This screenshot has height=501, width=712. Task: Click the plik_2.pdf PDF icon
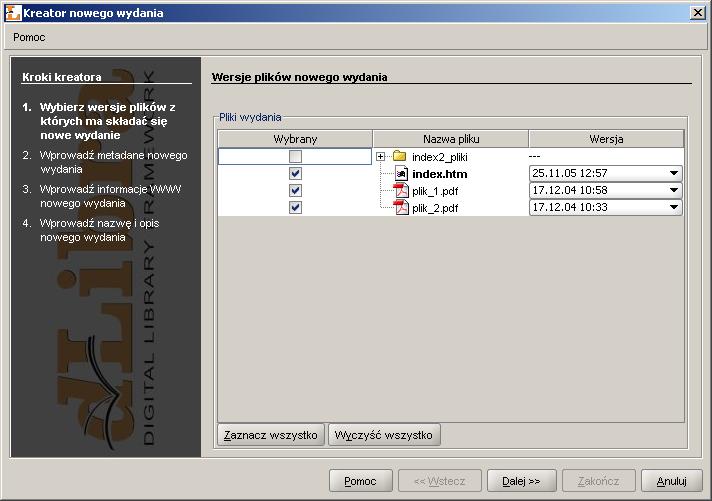(401, 208)
